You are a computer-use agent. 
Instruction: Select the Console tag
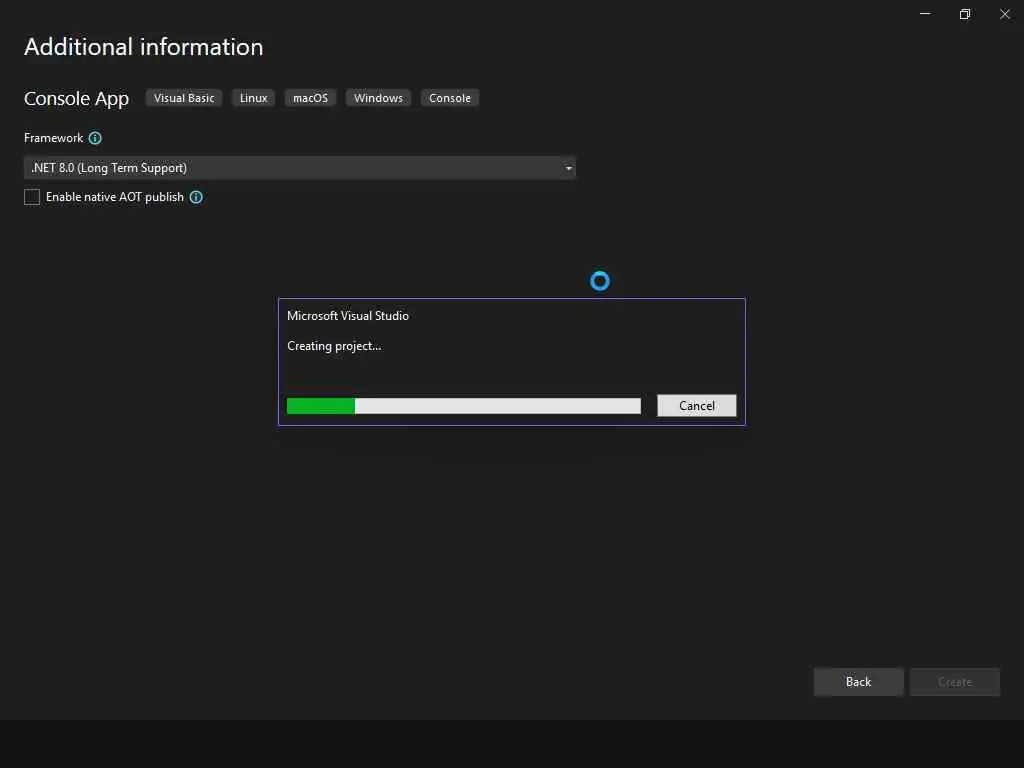pyautogui.click(x=449, y=98)
